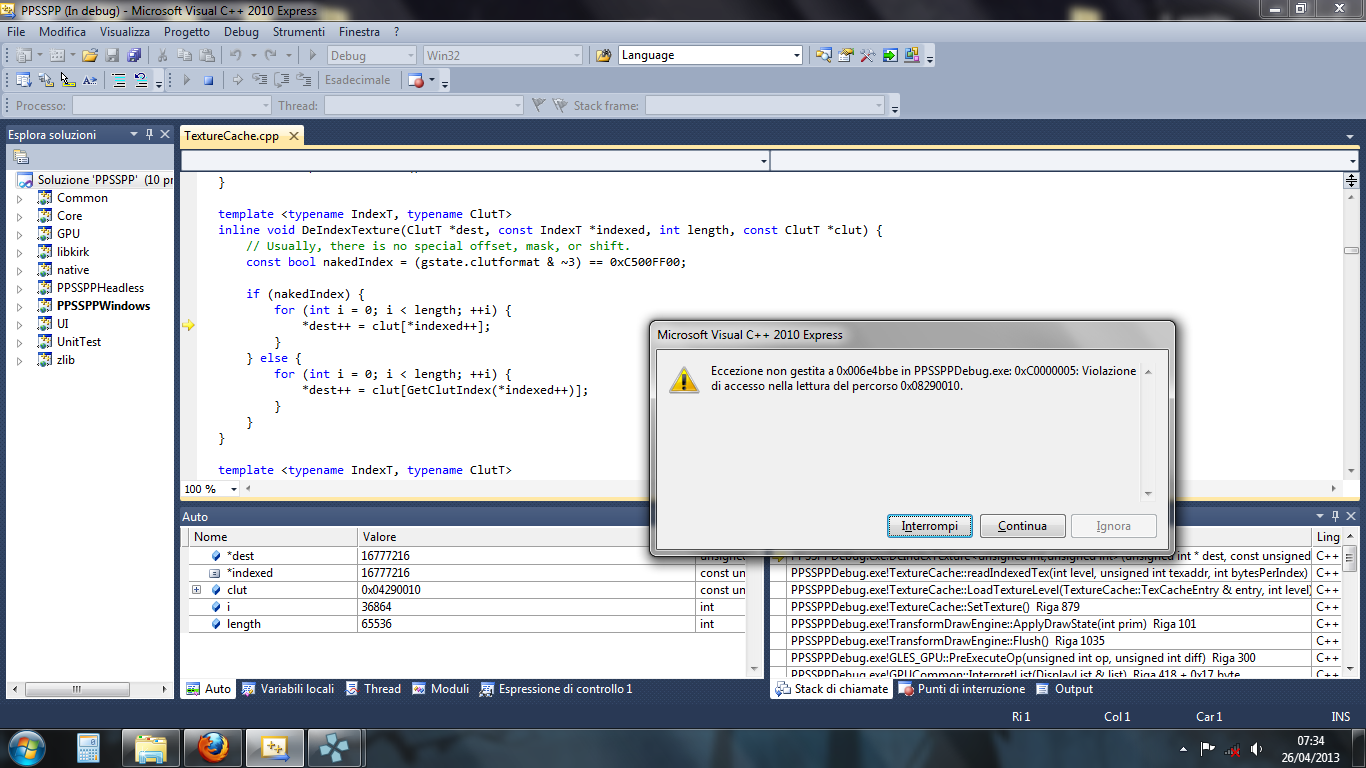Click the Find in Files icon left of Language box
This screenshot has height=768, width=1366.
coord(603,55)
